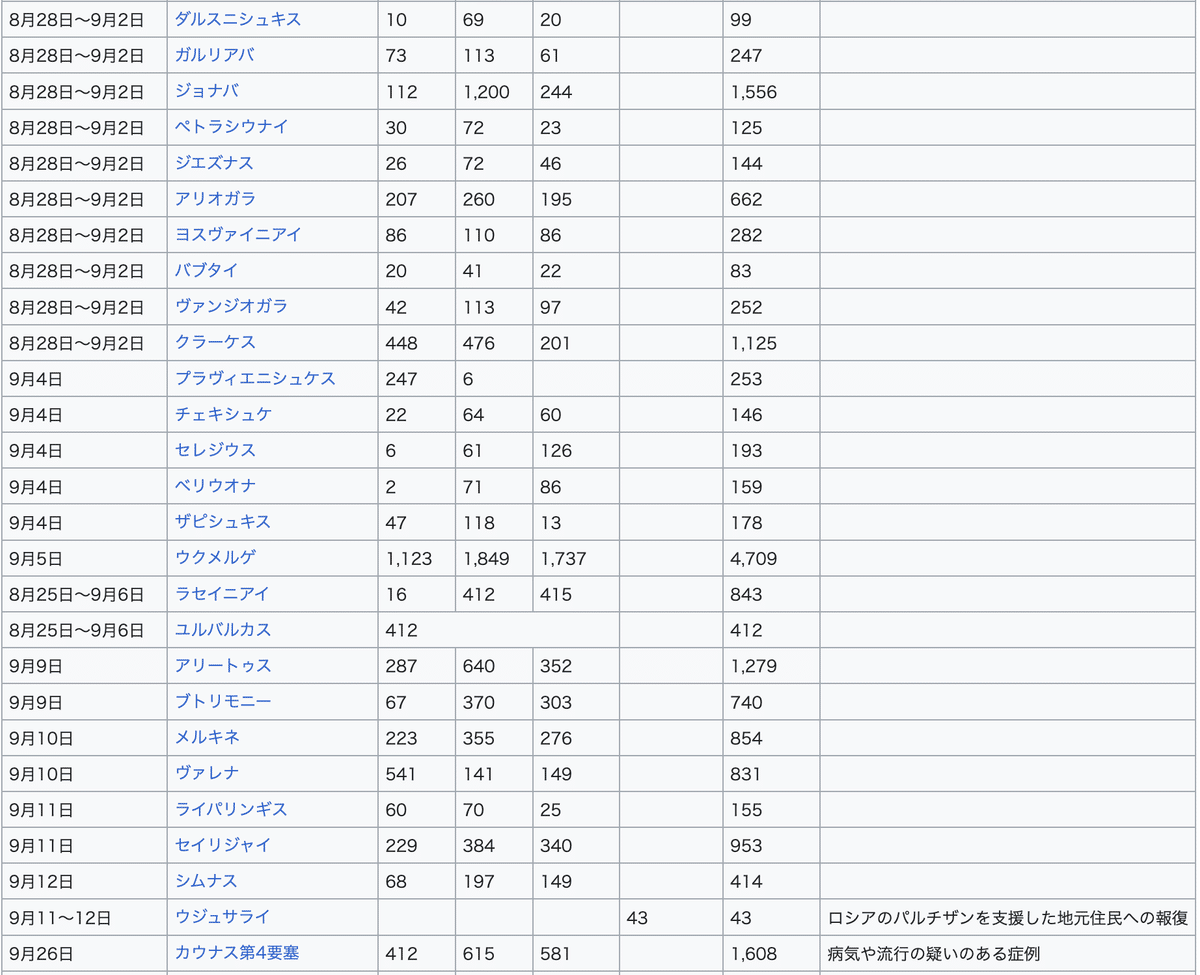Open the アリートゥス link

[223, 666]
